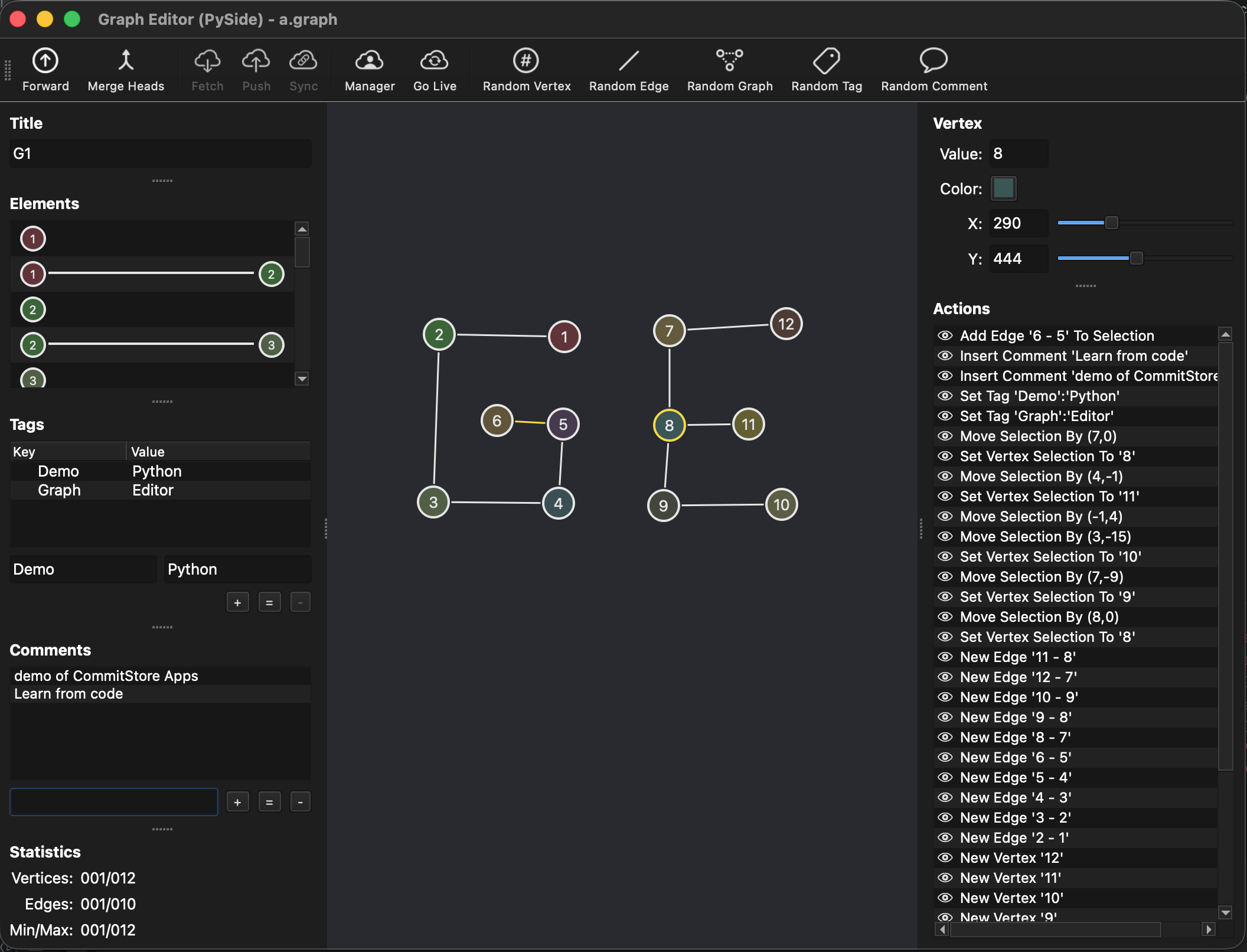Toggle eye icon for "Set Tag 'Demo':'Python'"
The height and width of the screenshot is (952, 1247).
click(945, 396)
